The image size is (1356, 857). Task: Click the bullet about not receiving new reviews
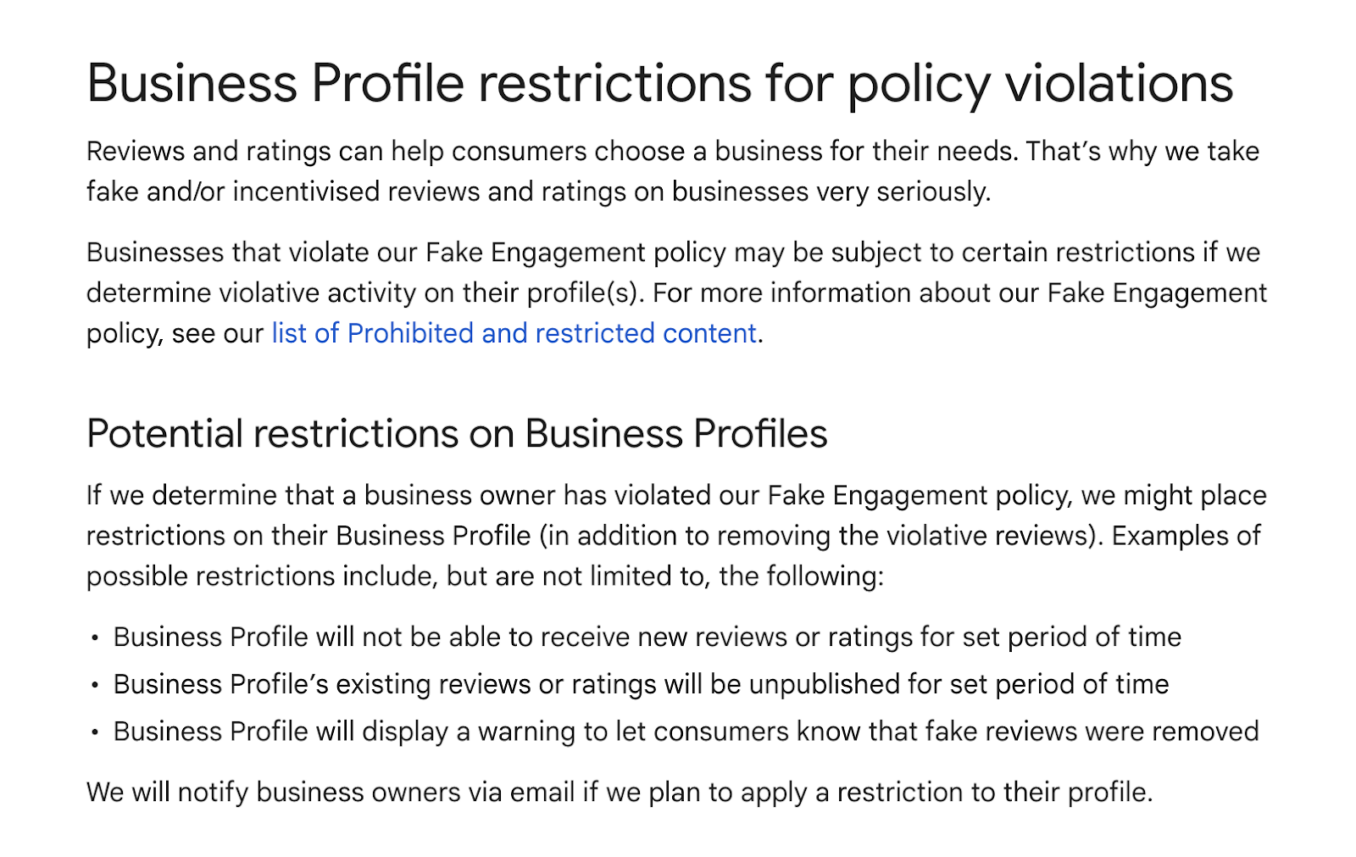point(646,637)
